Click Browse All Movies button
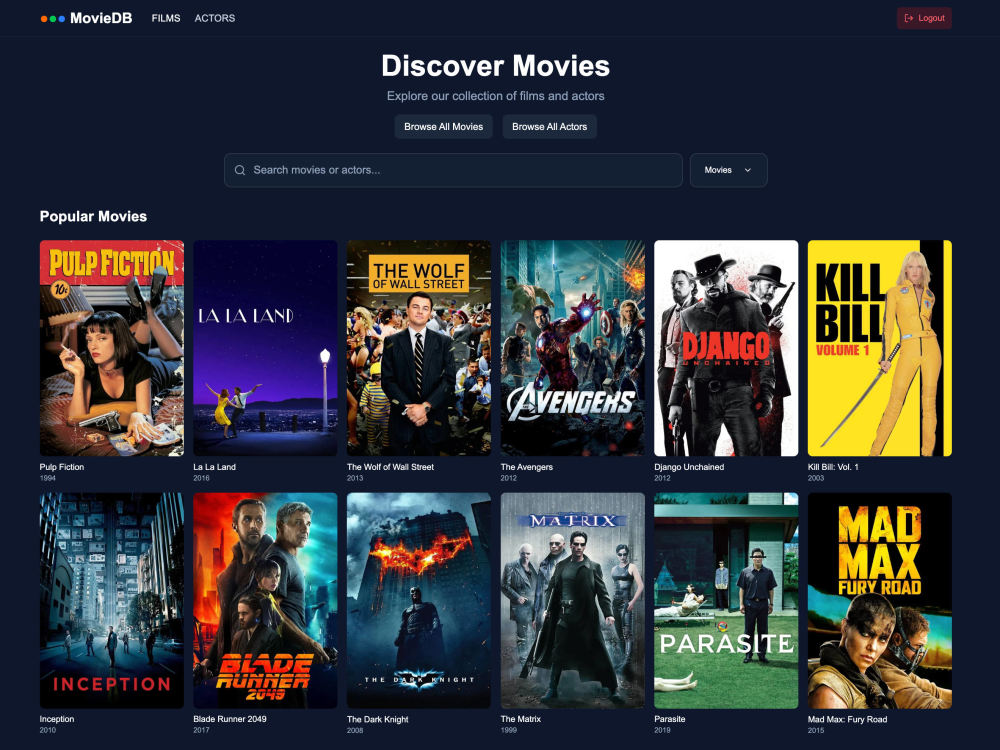The image size is (1000, 750). coord(443,127)
